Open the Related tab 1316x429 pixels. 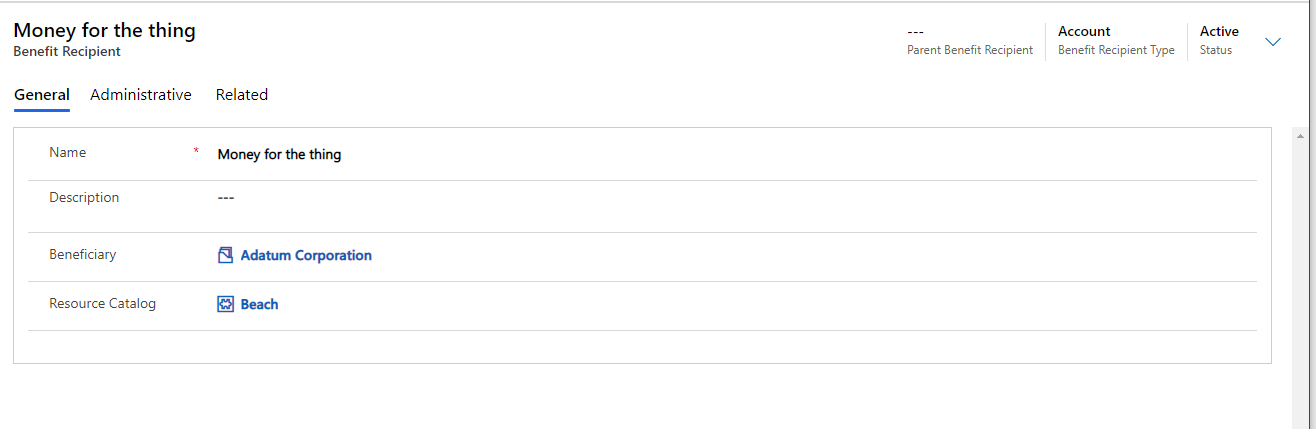tap(242, 95)
